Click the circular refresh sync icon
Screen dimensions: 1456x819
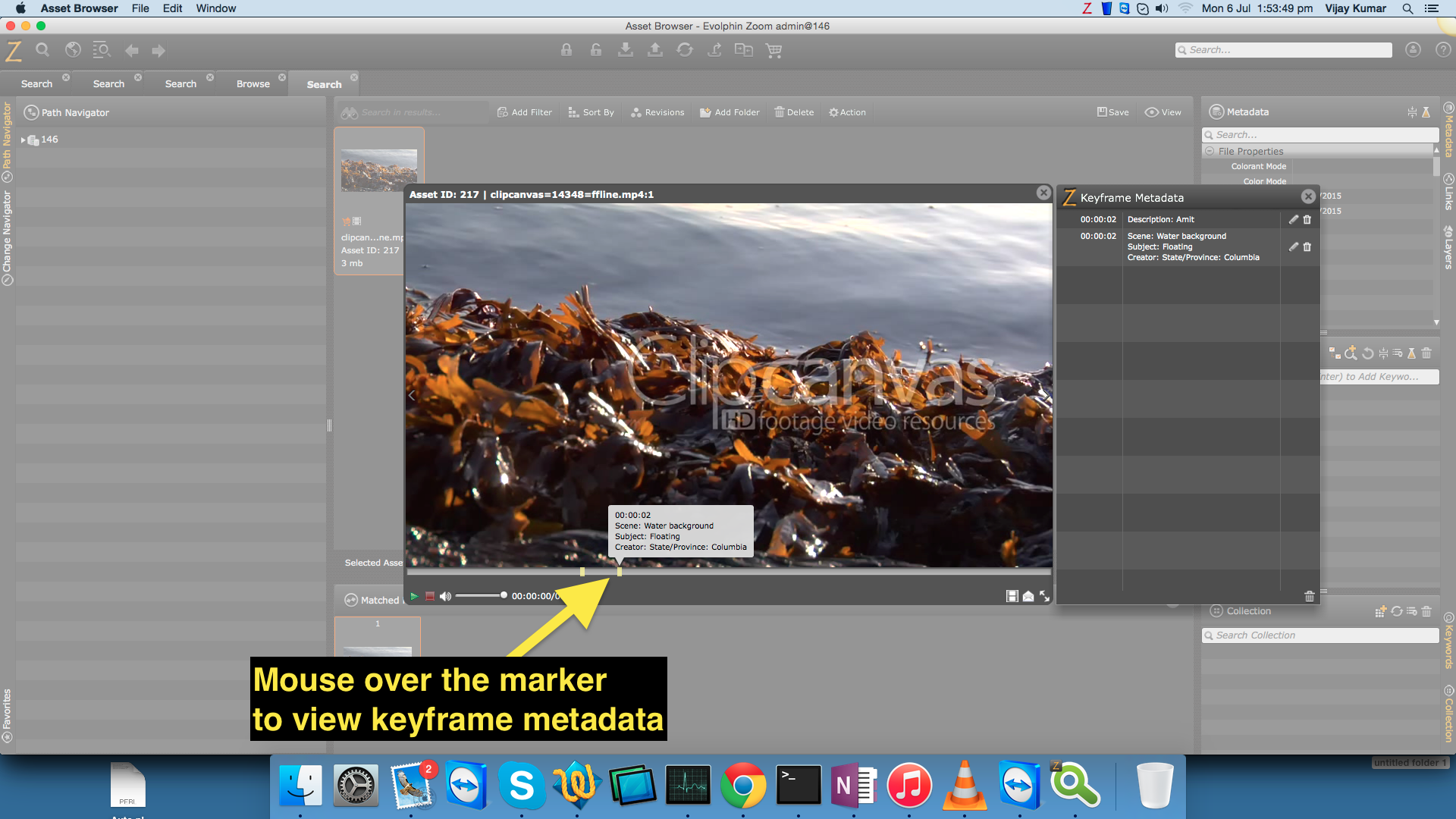[x=685, y=50]
